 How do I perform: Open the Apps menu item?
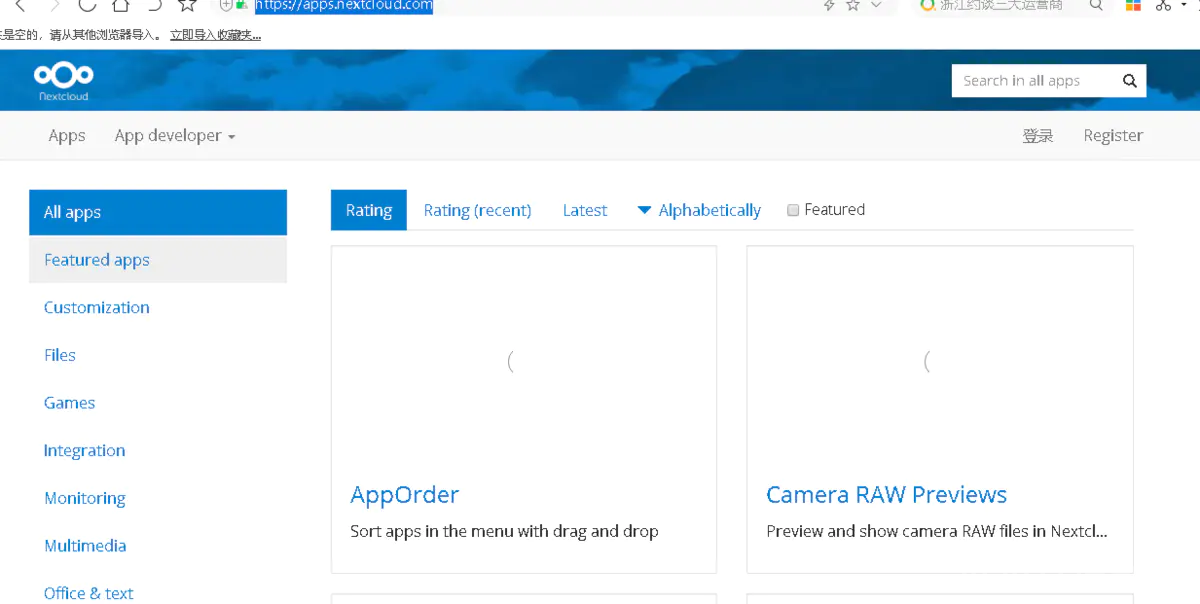point(67,136)
